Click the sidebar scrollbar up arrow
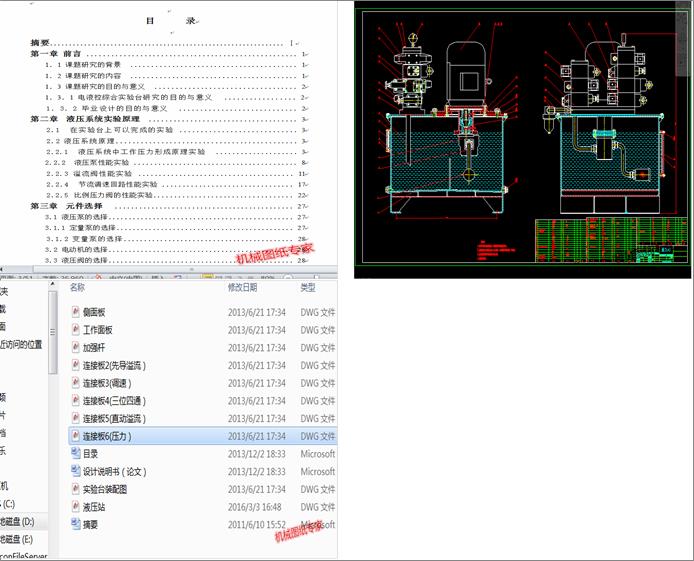The height and width of the screenshot is (561, 694). point(53,284)
